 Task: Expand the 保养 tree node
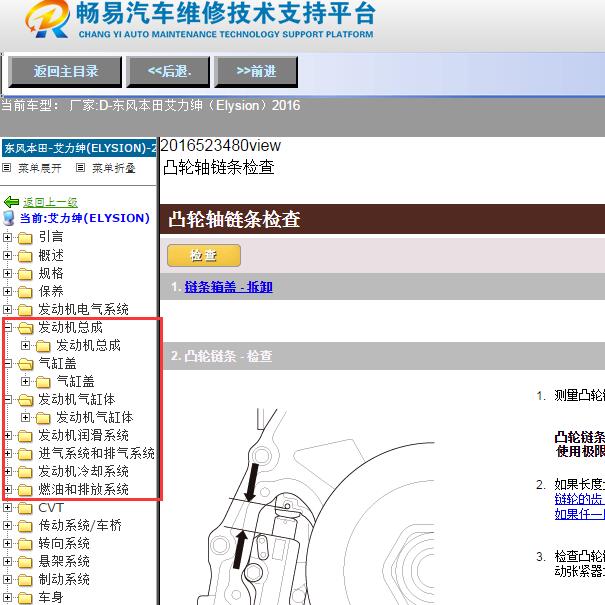pos(7,291)
